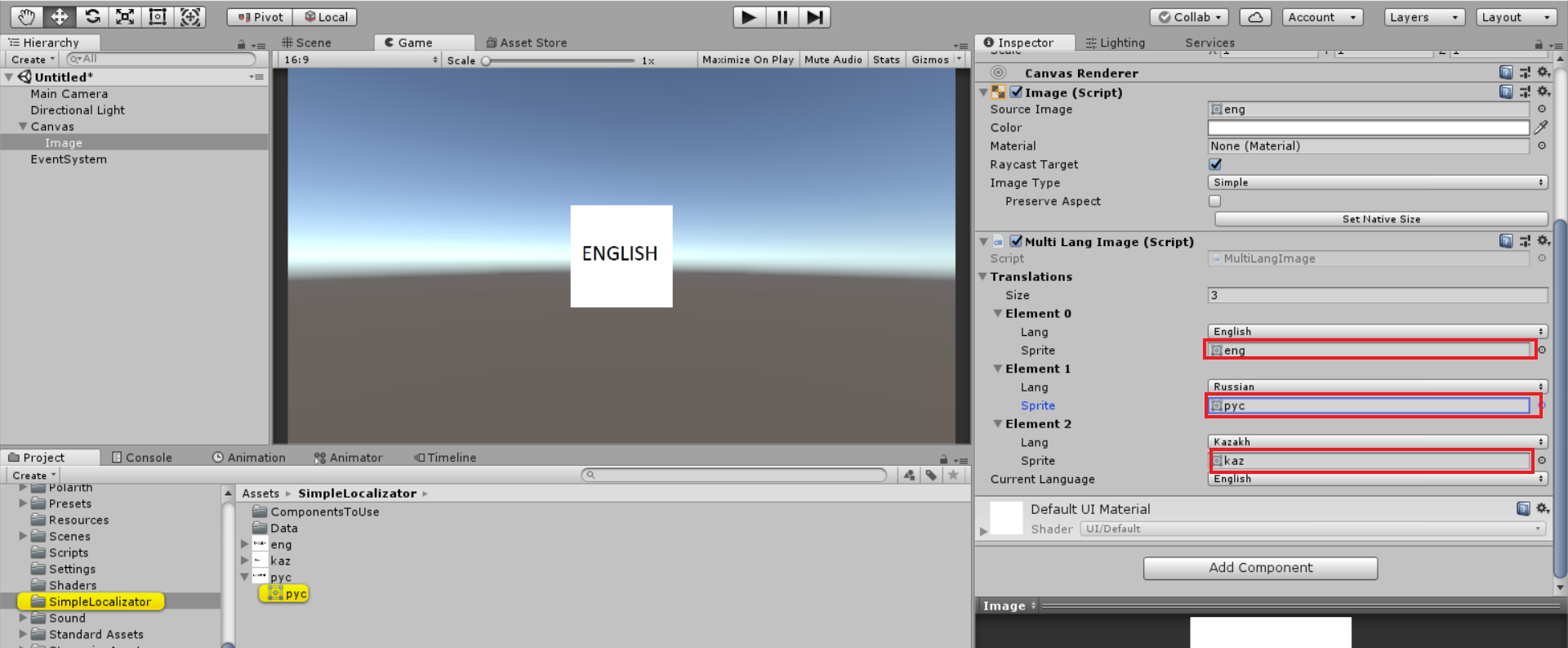Select the SimpleLocalizator folder in Project

coord(91,601)
